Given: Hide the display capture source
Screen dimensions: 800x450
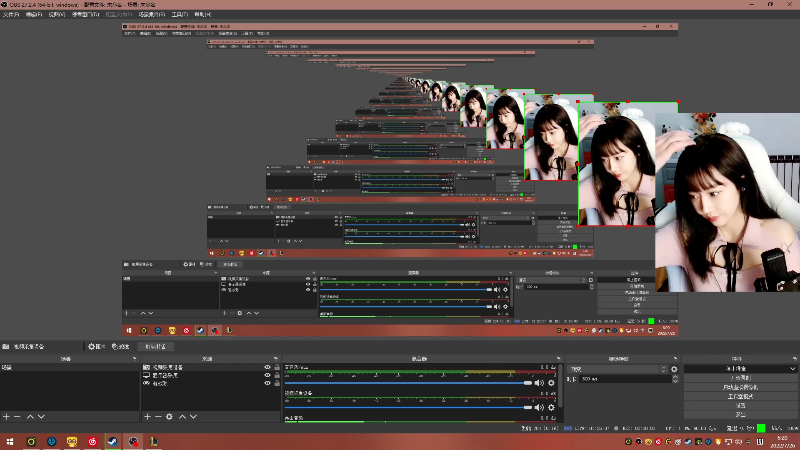Looking at the screenshot, I should 267,376.
